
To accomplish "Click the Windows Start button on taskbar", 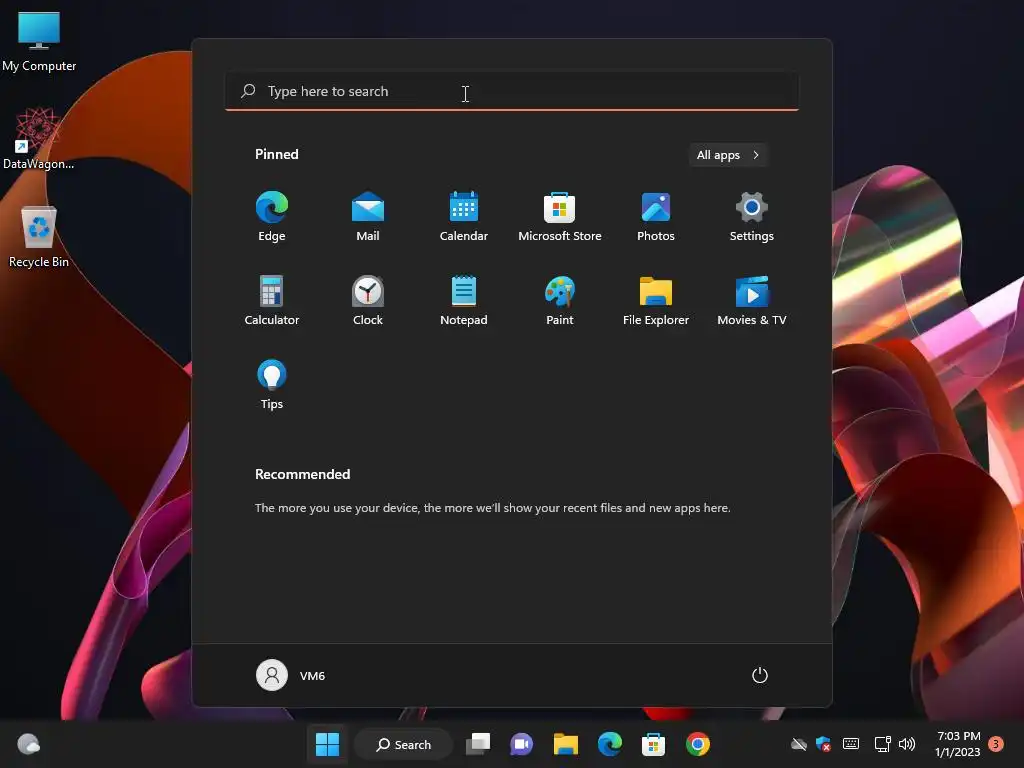I will point(327,744).
